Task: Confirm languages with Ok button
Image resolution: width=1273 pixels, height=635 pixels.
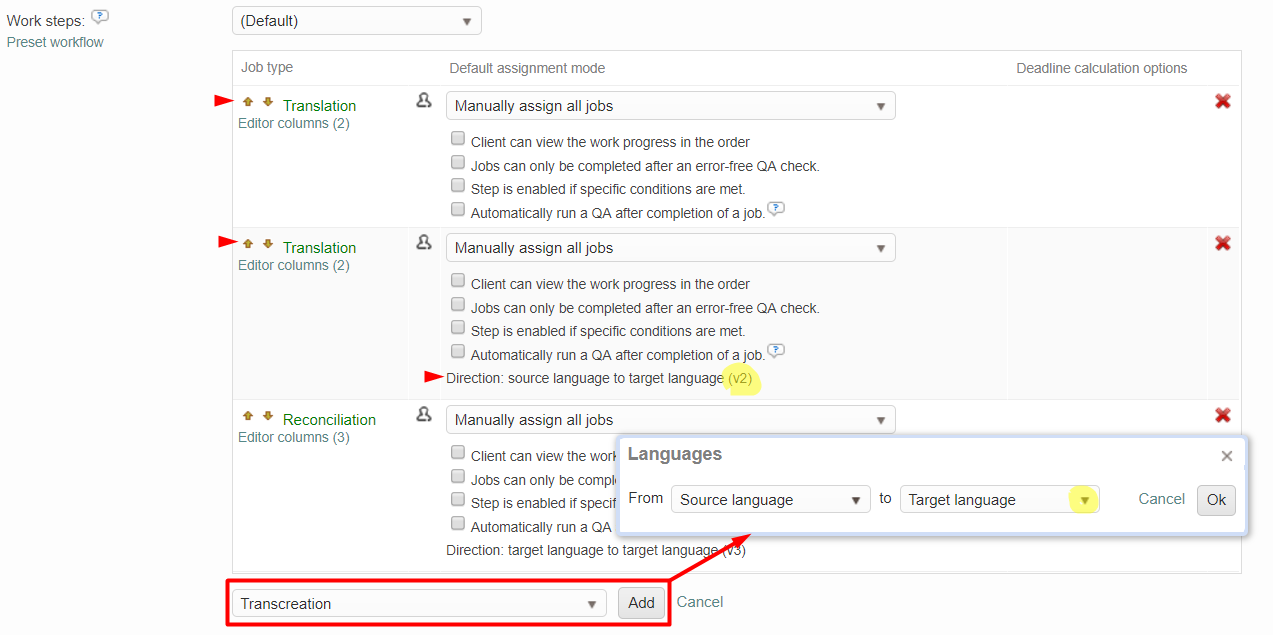Action: (1216, 500)
